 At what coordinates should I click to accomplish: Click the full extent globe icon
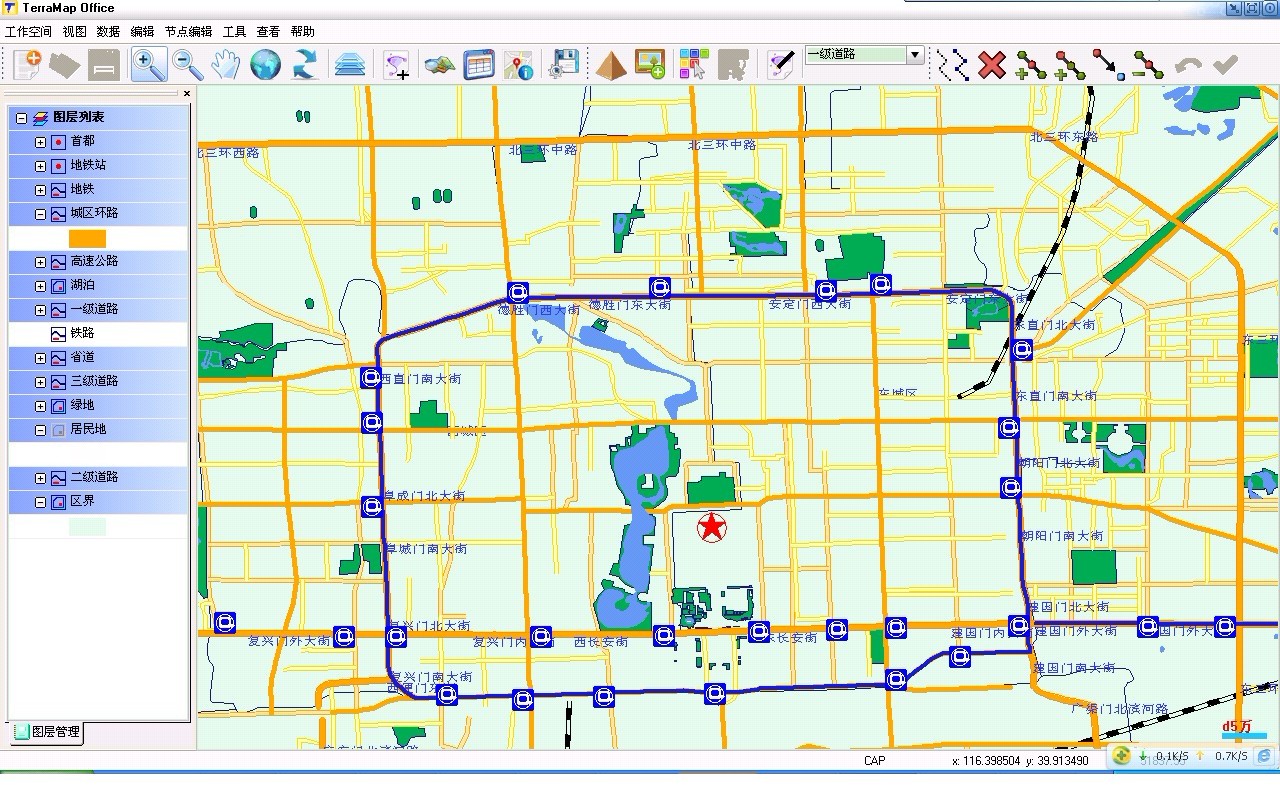pos(265,65)
